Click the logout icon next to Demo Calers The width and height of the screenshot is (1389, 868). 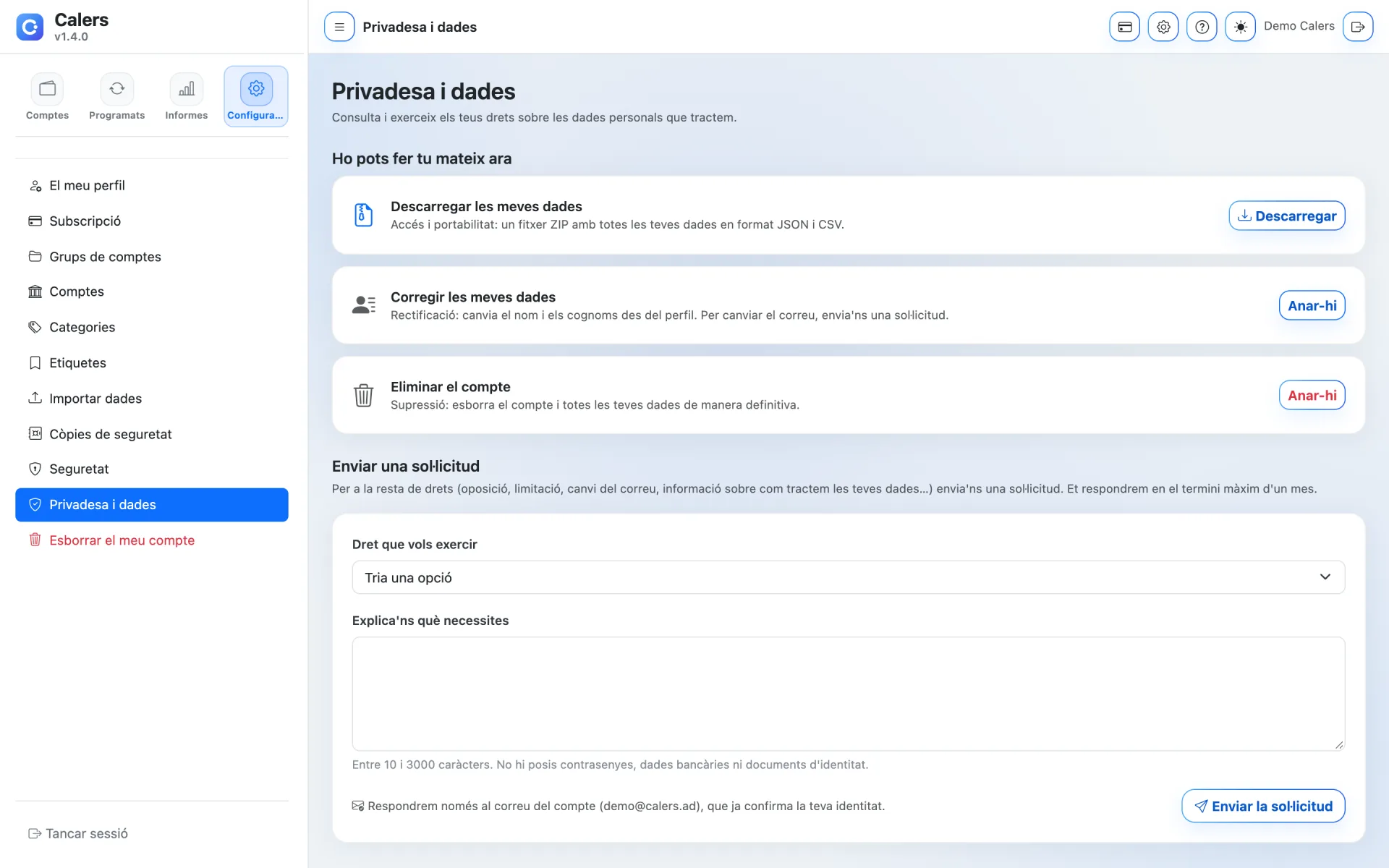click(x=1358, y=27)
